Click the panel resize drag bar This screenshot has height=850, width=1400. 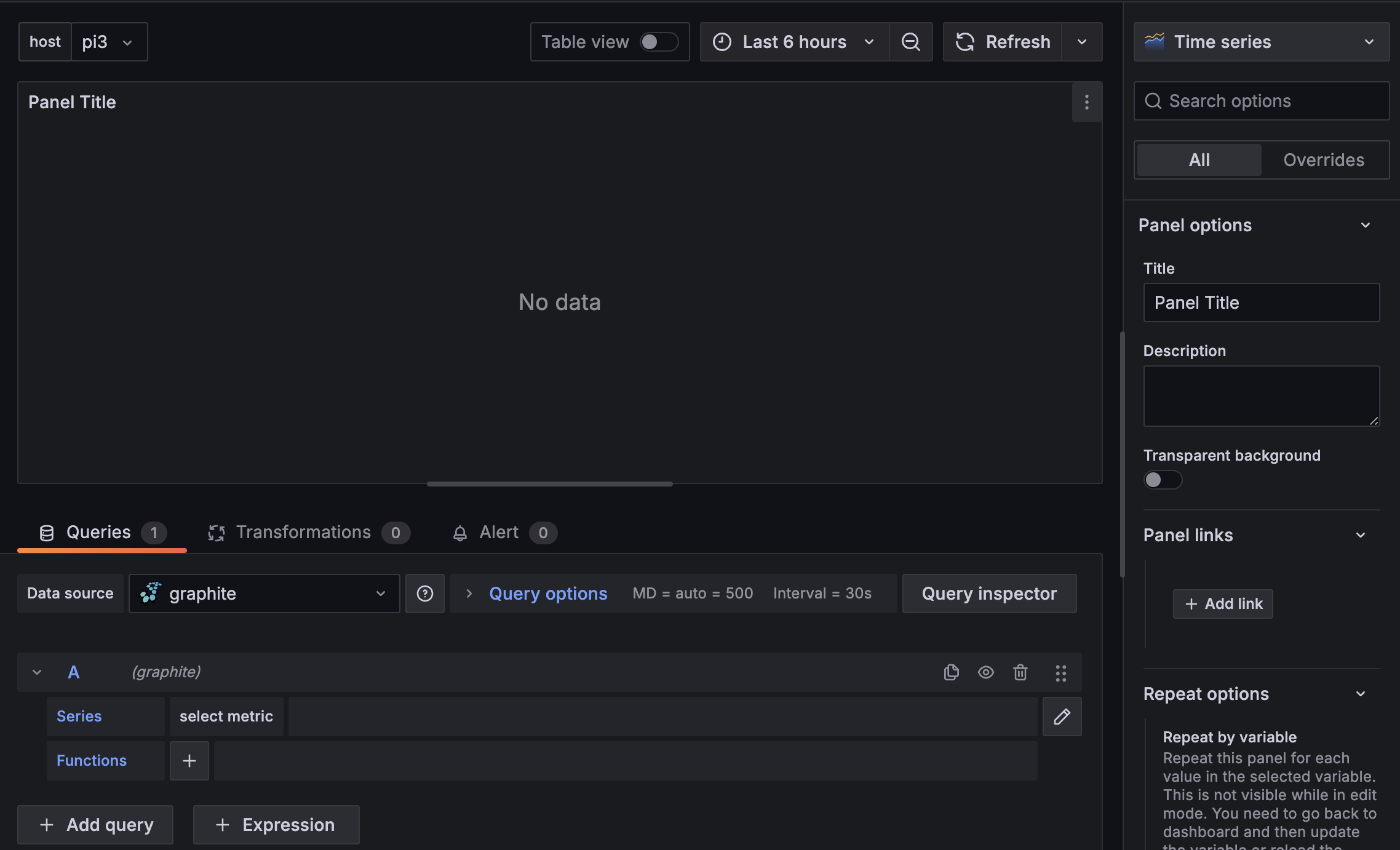click(x=549, y=484)
